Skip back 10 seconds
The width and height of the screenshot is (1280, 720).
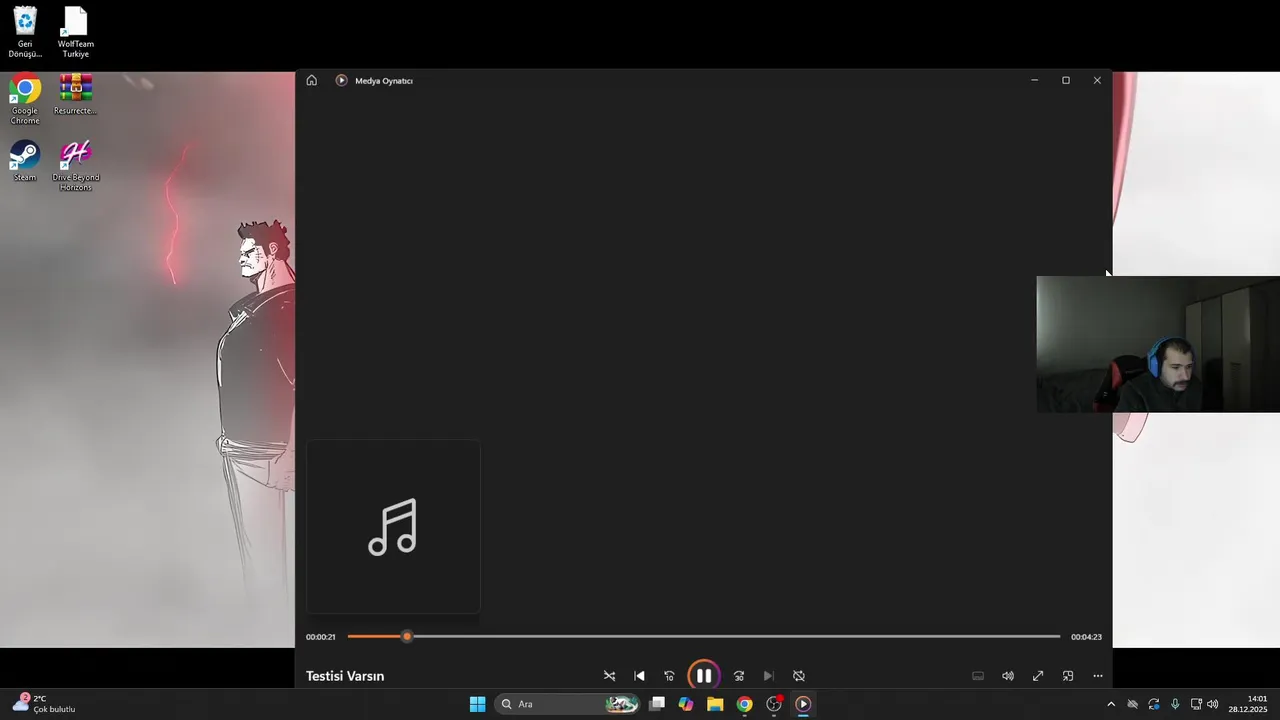coord(669,676)
